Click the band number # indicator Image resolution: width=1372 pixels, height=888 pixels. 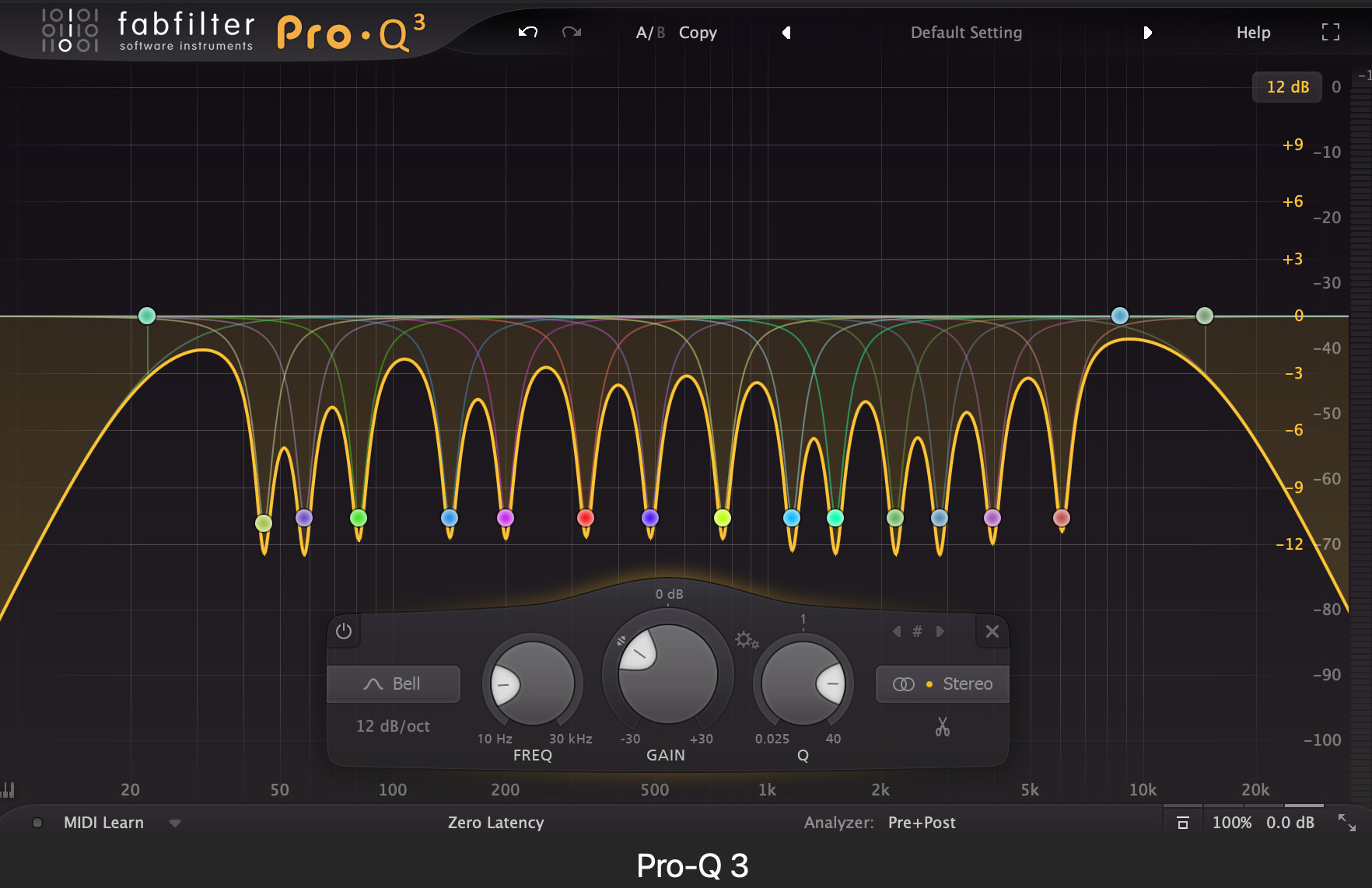click(918, 631)
